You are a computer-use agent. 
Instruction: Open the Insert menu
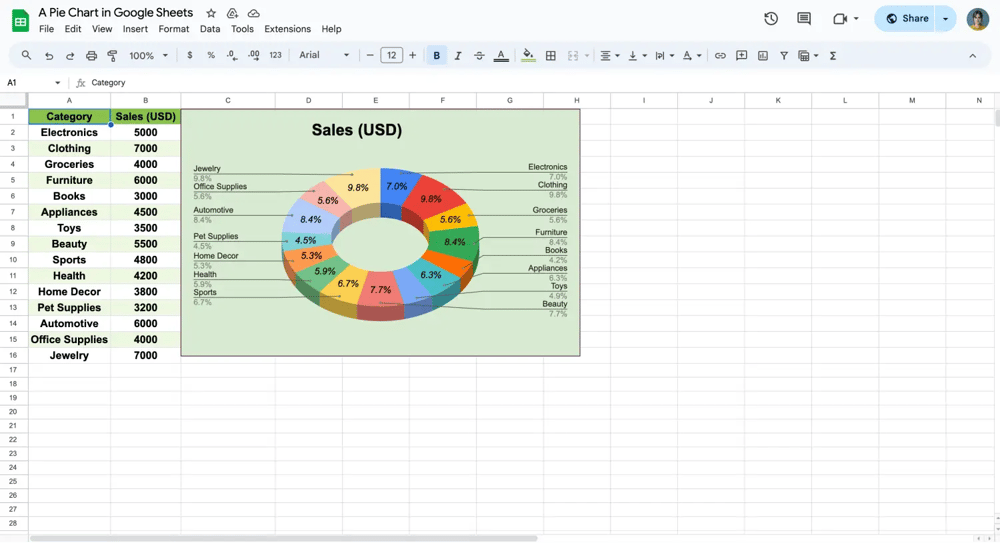click(135, 29)
